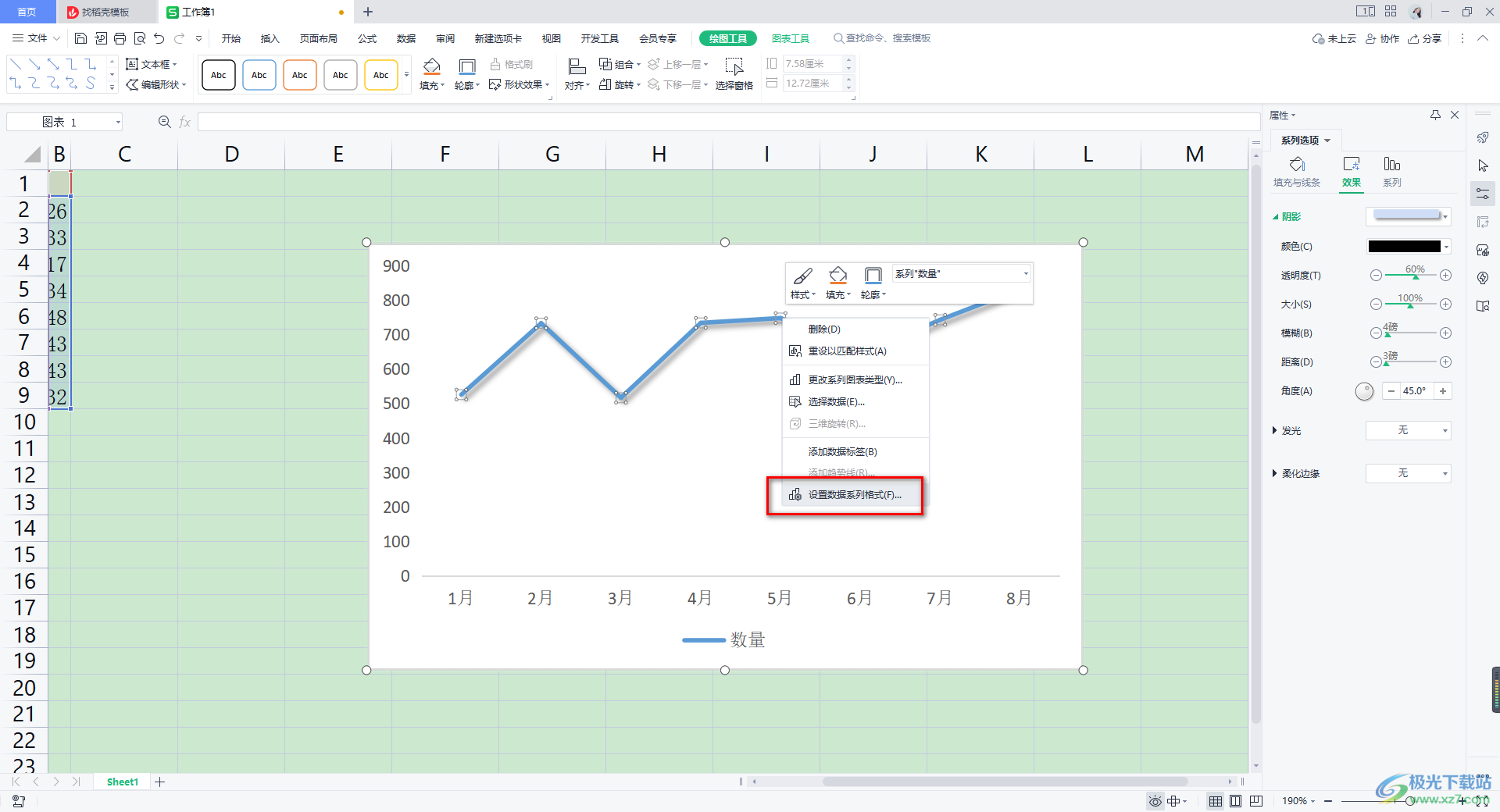Click the fx insert function icon

[185, 122]
